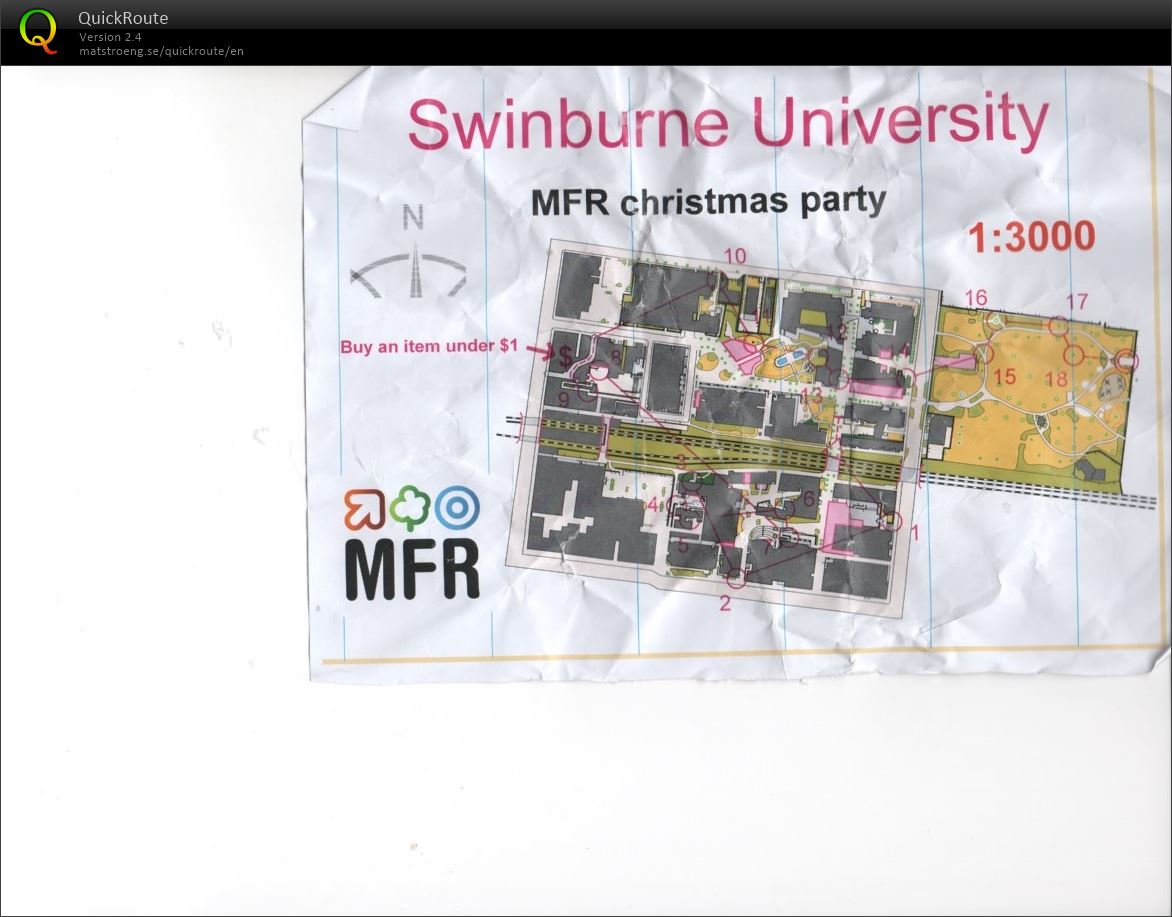Click the 'Buy an item under $1' text
This screenshot has width=1172, height=917.
(429, 346)
